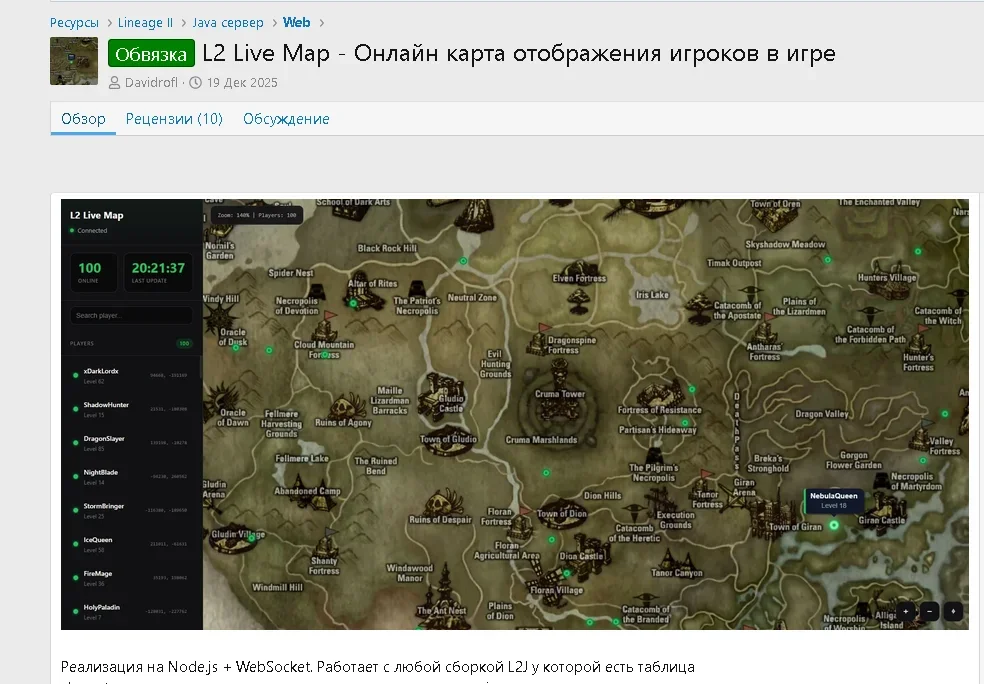Click the zoom out minus button on map
This screenshot has height=684, width=984.
[x=929, y=611]
